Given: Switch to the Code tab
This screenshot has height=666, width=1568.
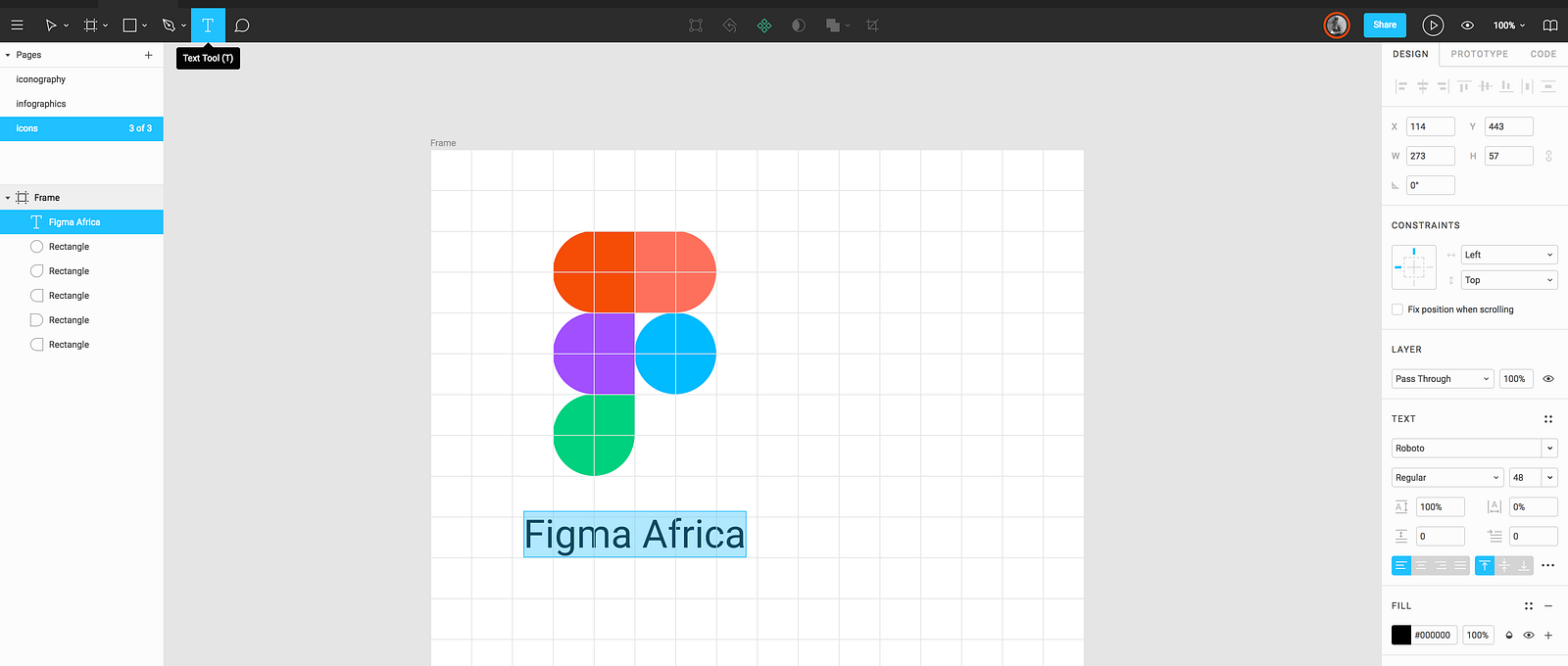Looking at the screenshot, I should (x=1543, y=54).
